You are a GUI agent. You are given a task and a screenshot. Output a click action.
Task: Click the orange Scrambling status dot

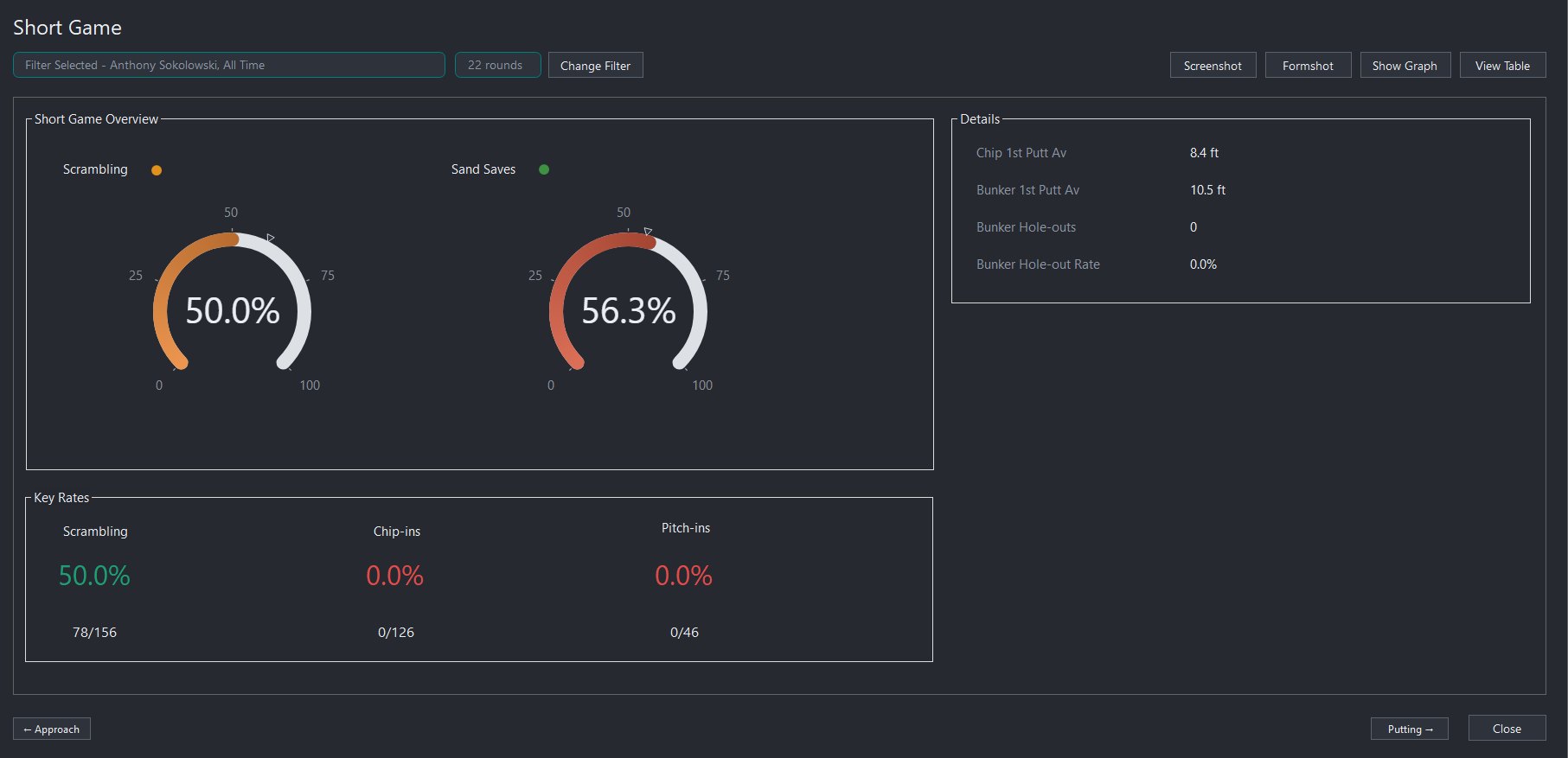tap(157, 170)
